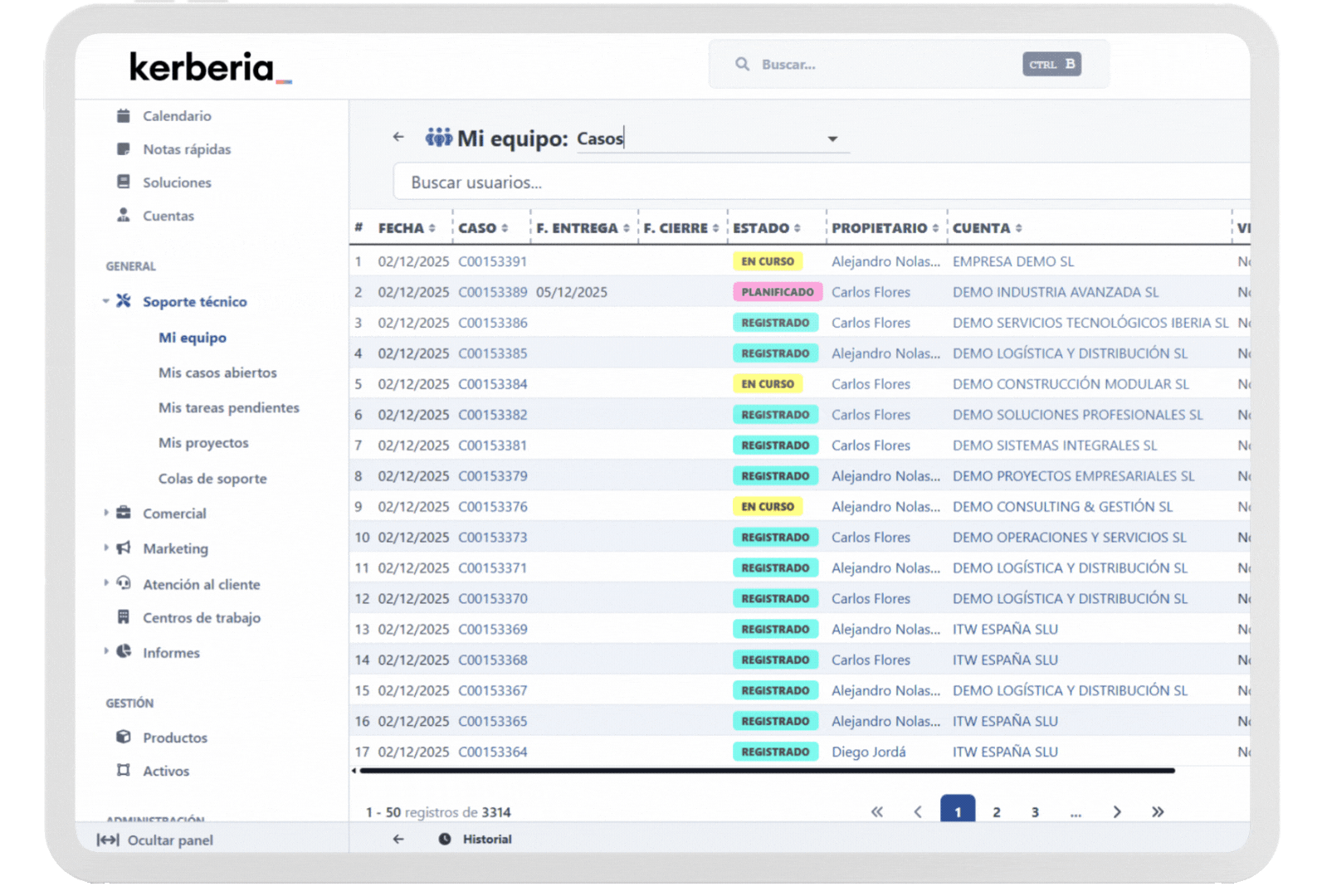Click the Notas rápidas note icon
Screen dimensions: 1322x896
pos(123,149)
